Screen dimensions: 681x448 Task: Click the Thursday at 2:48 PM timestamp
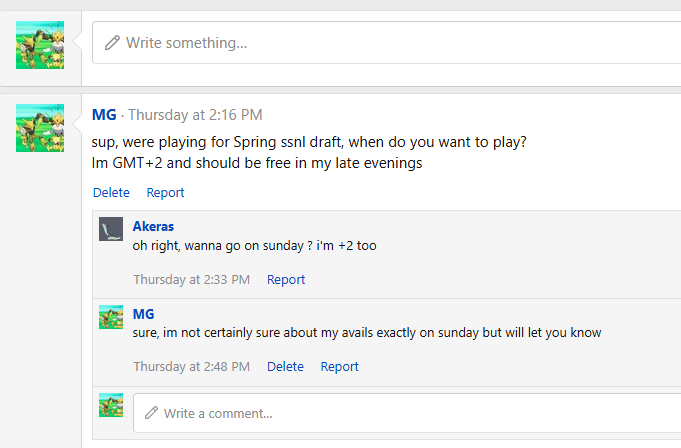click(x=192, y=367)
